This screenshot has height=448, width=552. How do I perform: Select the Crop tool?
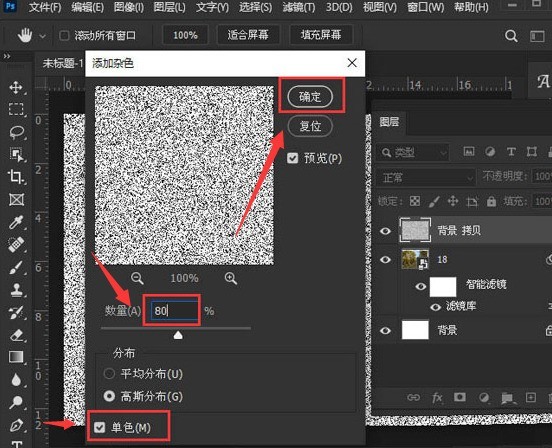(16, 177)
